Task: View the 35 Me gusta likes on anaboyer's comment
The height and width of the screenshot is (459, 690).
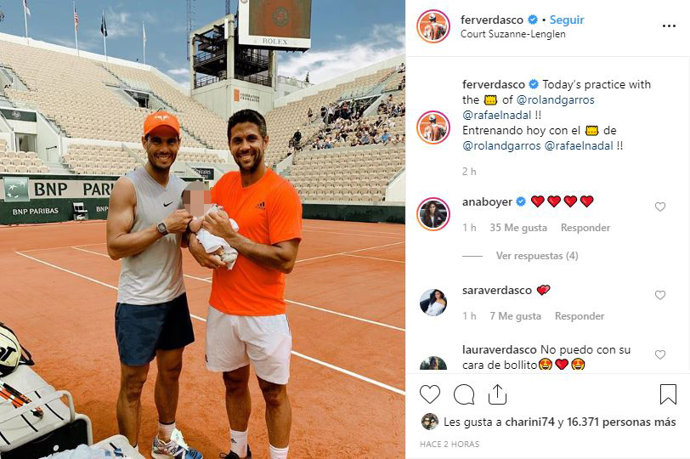Action: click(518, 228)
